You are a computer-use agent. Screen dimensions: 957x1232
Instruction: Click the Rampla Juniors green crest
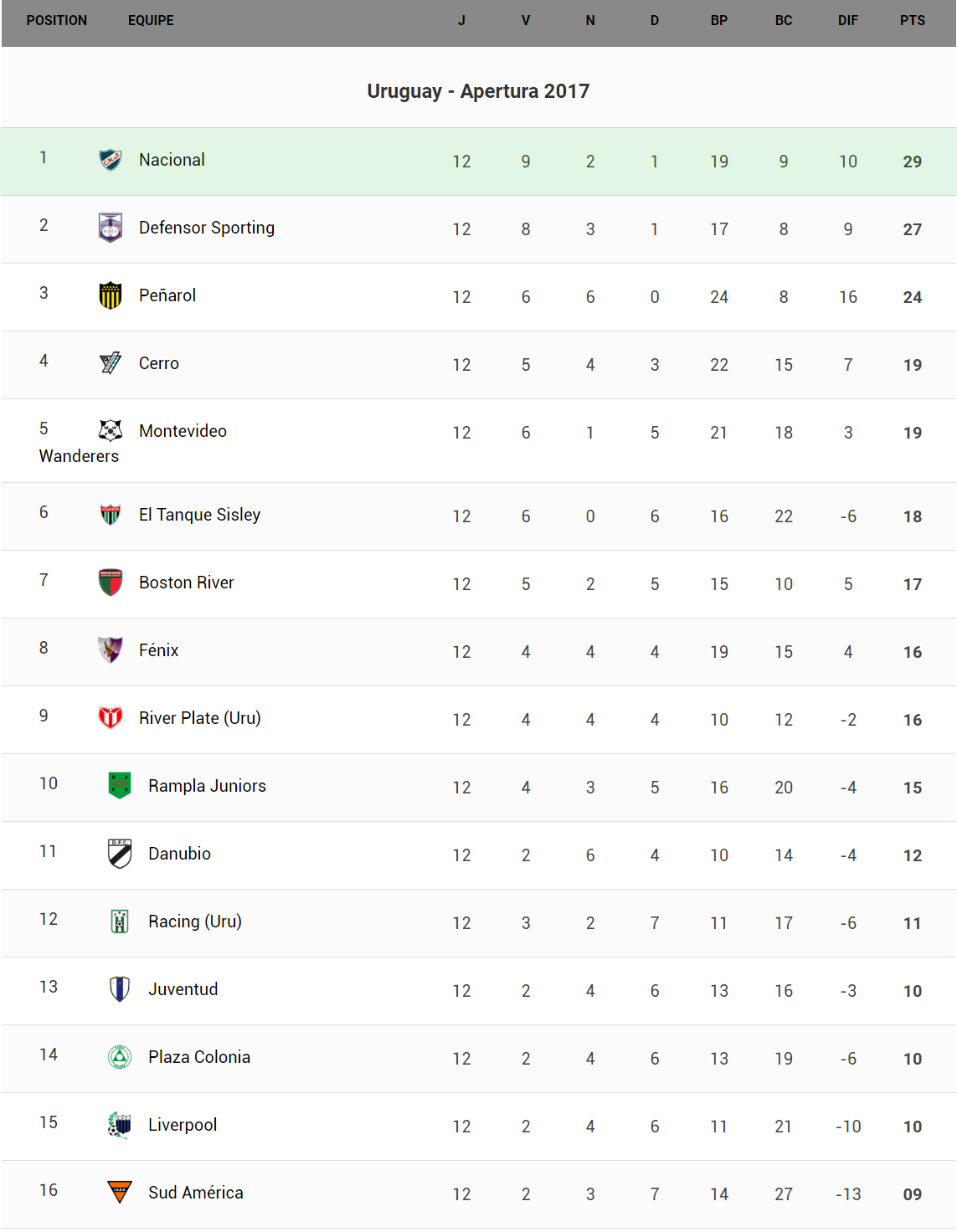pyautogui.click(x=120, y=785)
